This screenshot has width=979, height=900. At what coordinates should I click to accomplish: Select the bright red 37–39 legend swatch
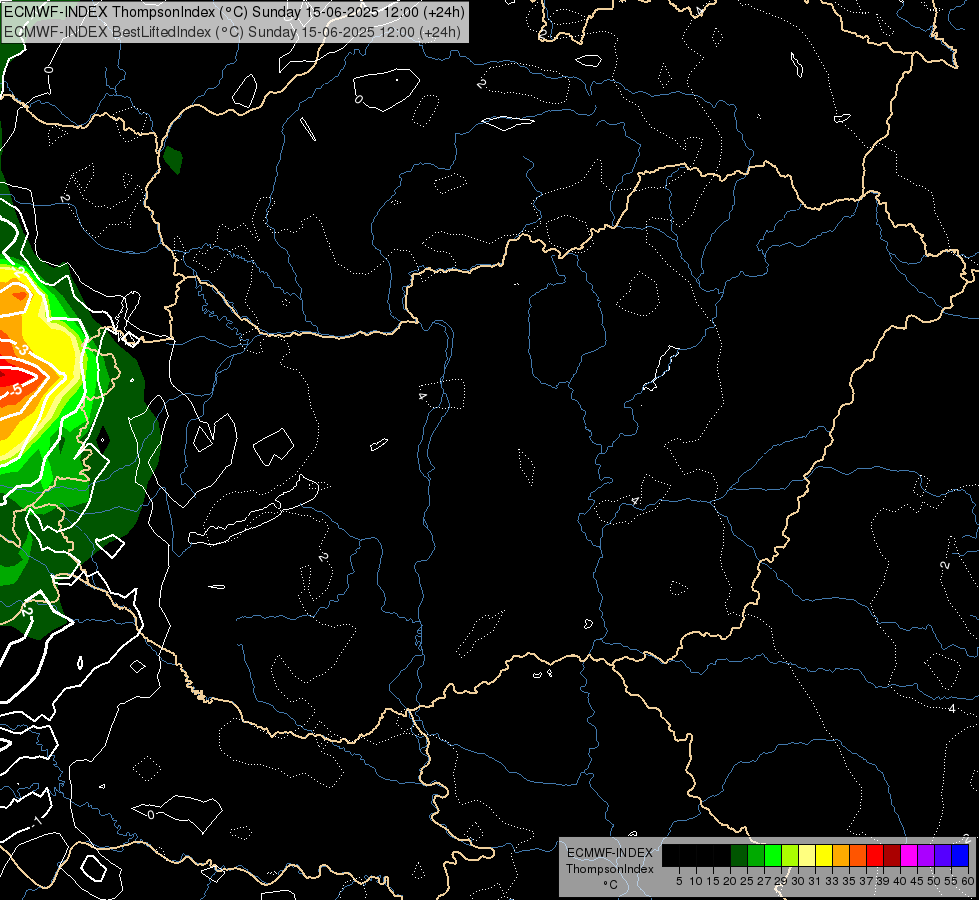(875, 855)
